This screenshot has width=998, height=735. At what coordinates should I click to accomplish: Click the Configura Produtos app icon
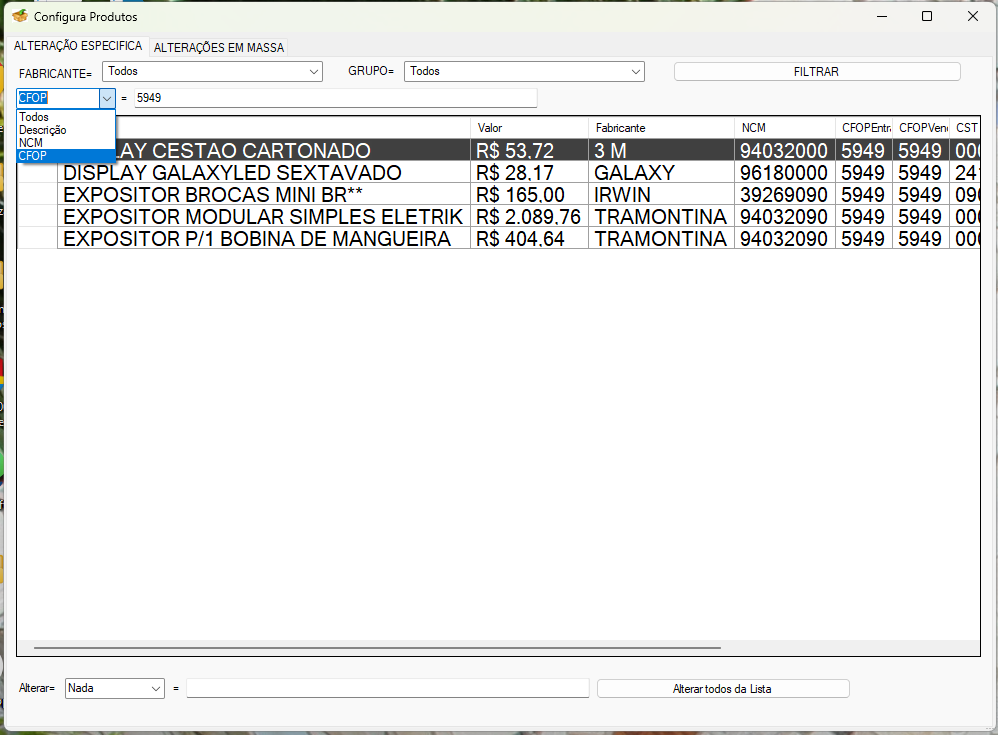tap(20, 16)
